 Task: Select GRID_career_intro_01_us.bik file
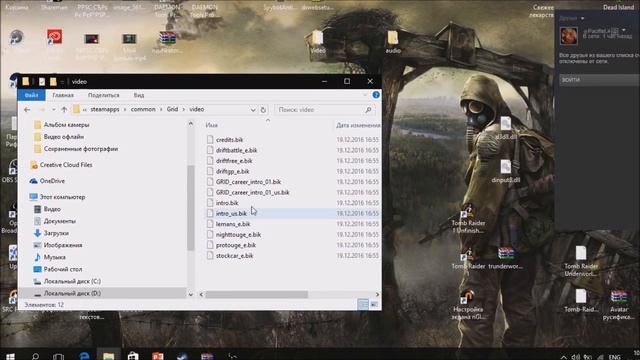point(252,192)
